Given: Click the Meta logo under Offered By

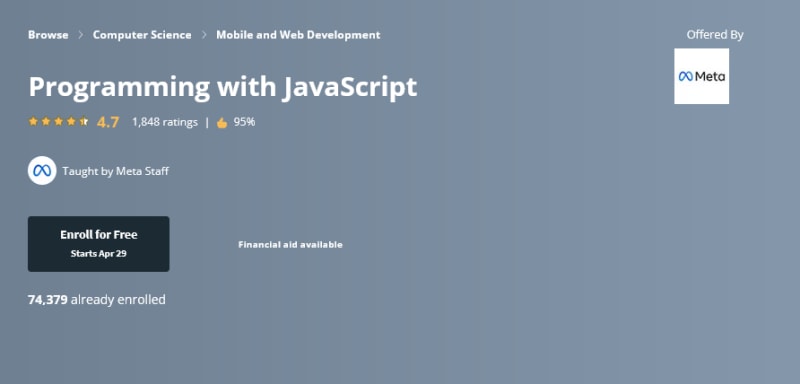Looking at the screenshot, I should (x=702, y=76).
